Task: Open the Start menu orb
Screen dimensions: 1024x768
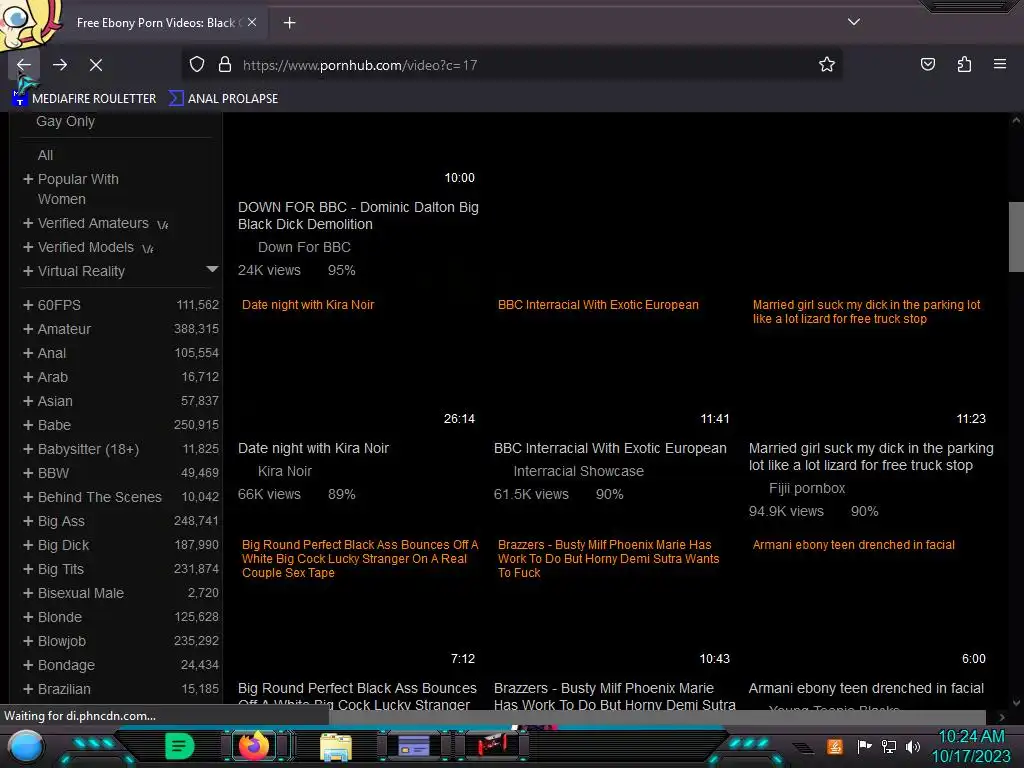Action: click(x=26, y=746)
